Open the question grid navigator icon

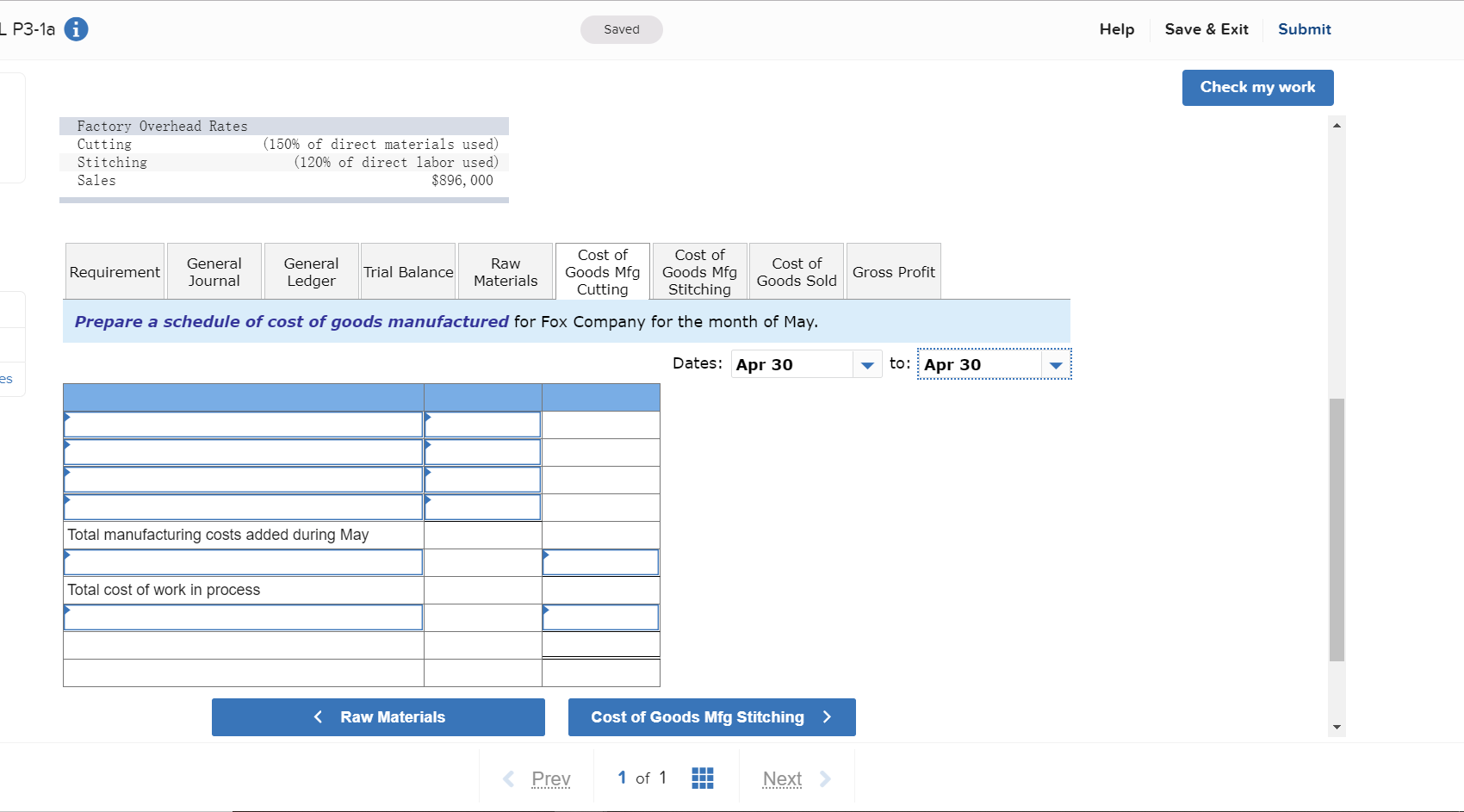[x=703, y=778]
